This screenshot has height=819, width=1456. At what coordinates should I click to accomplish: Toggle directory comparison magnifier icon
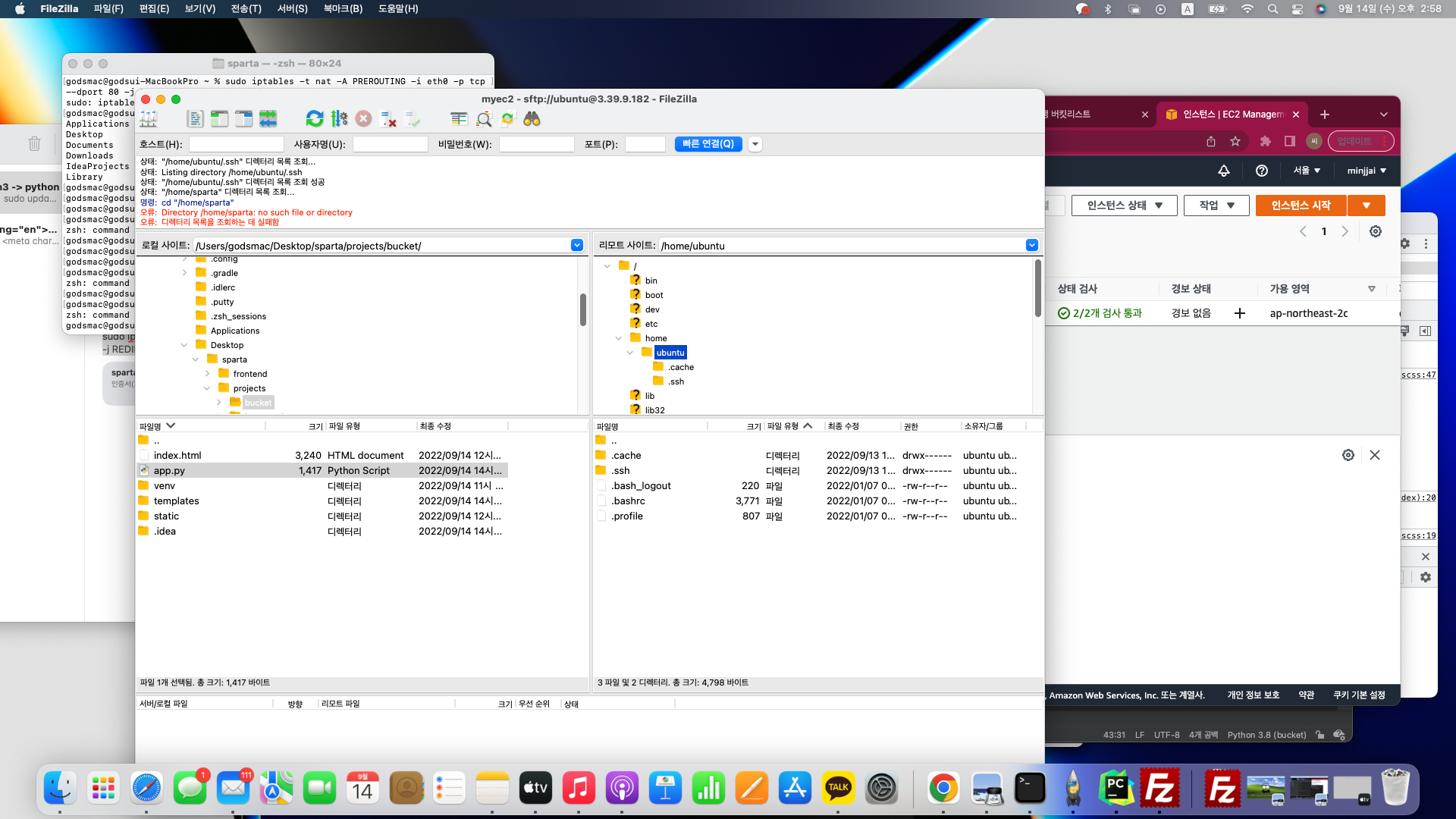(484, 119)
